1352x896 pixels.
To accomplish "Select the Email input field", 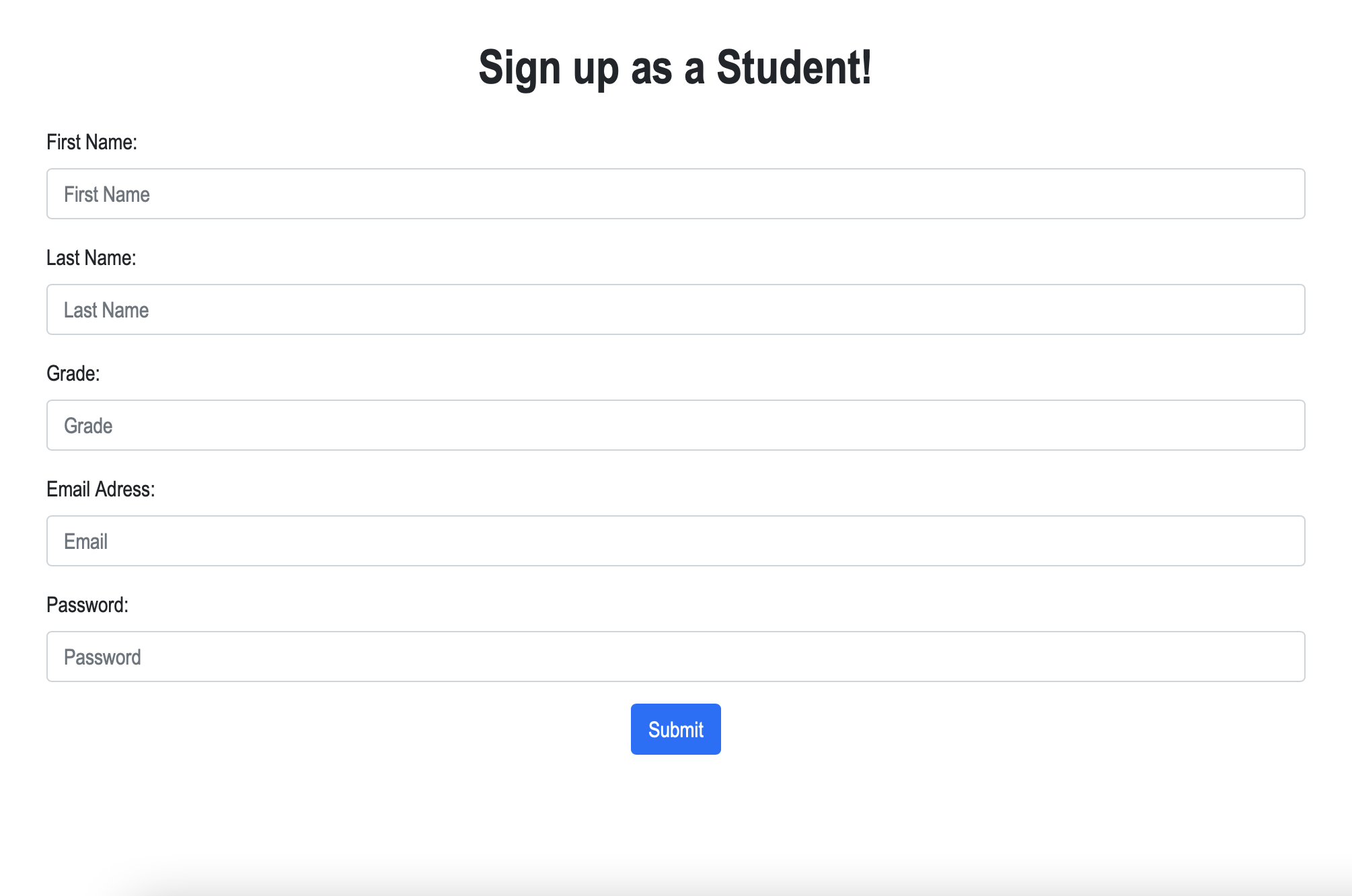I will pyautogui.click(x=675, y=541).
